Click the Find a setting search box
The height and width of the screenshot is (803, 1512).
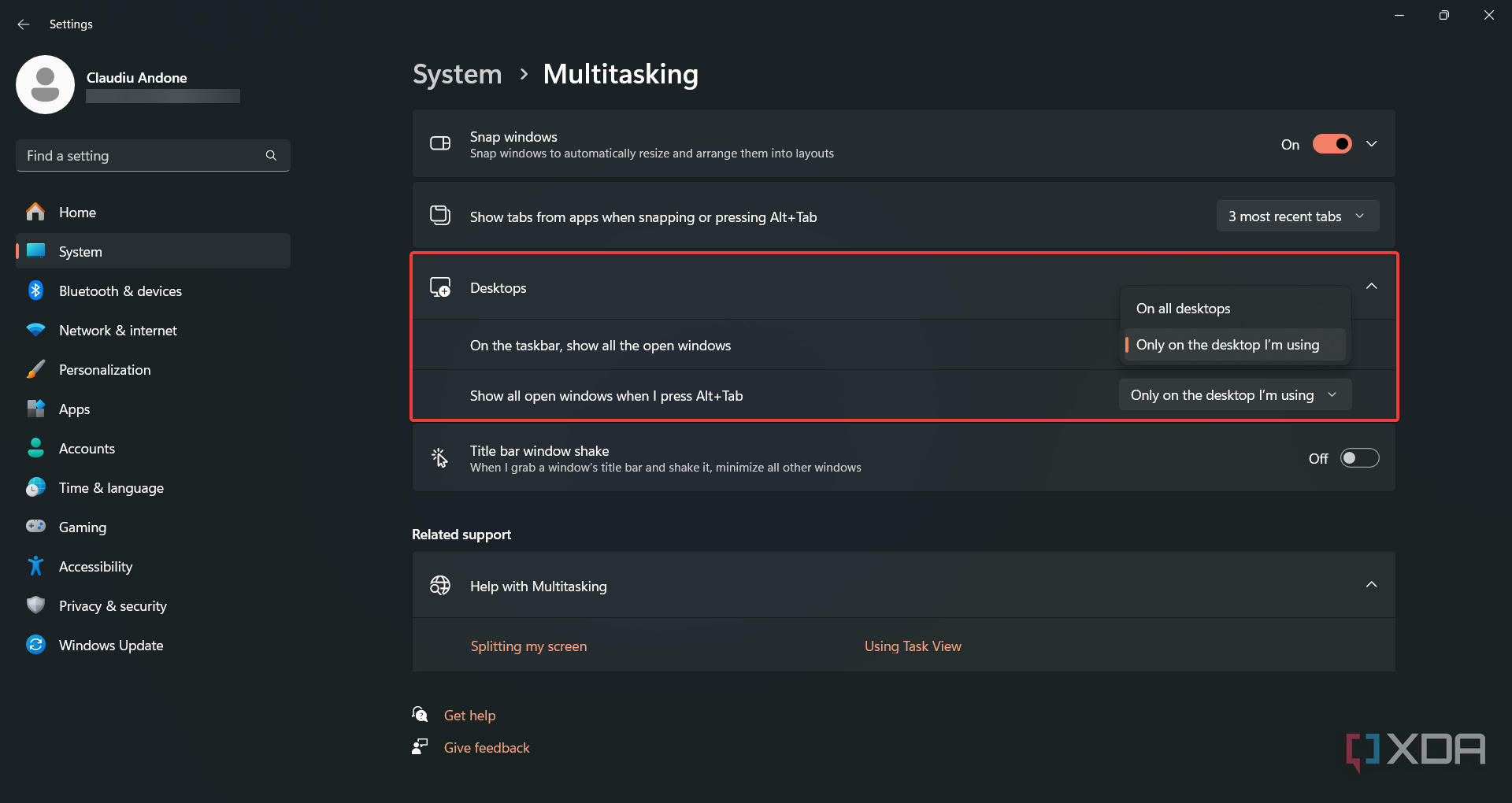(153, 156)
